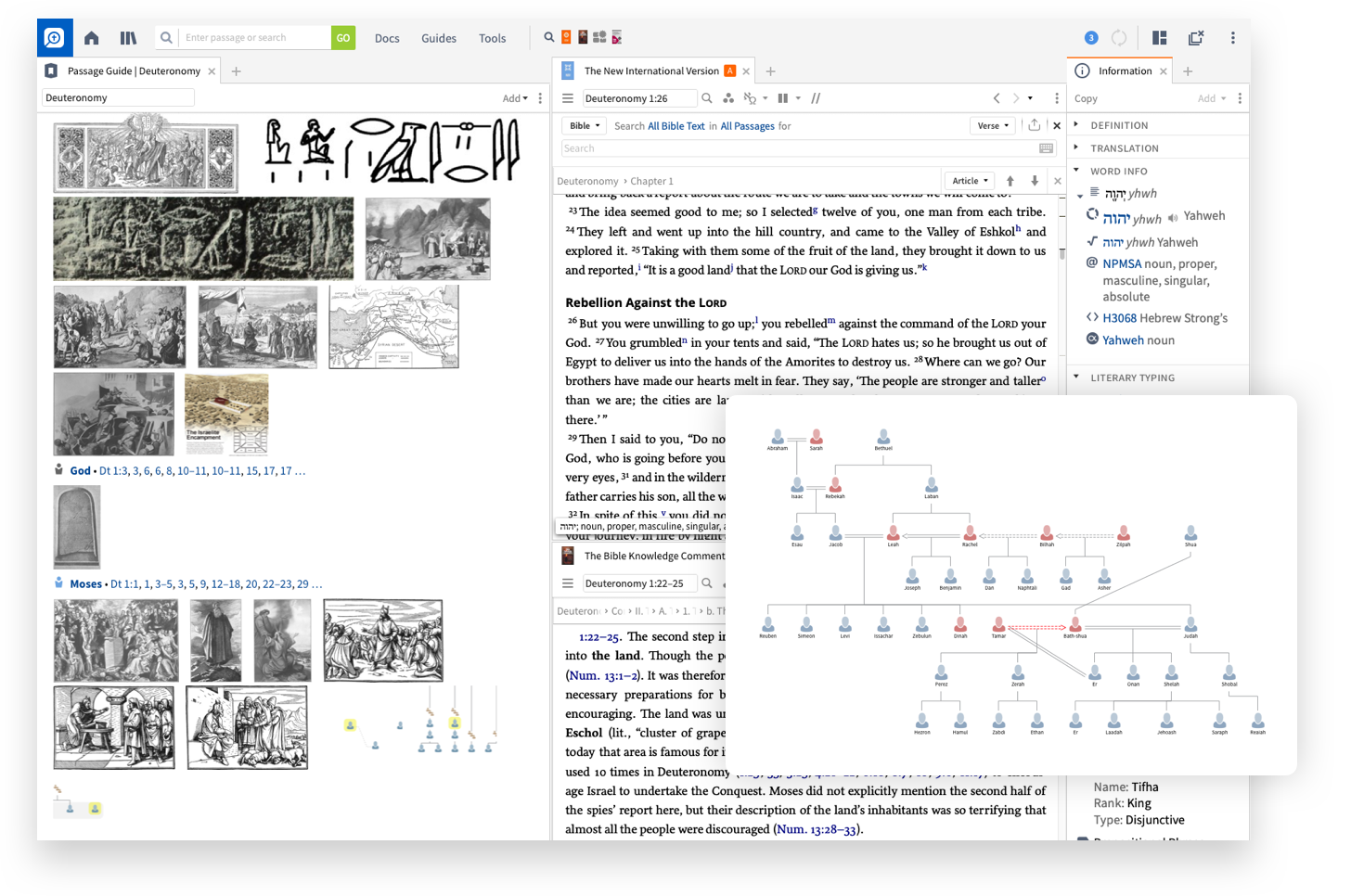Open Information panel kebab menu
The width and height of the screenshot is (1351, 896).
[1240, 98]
